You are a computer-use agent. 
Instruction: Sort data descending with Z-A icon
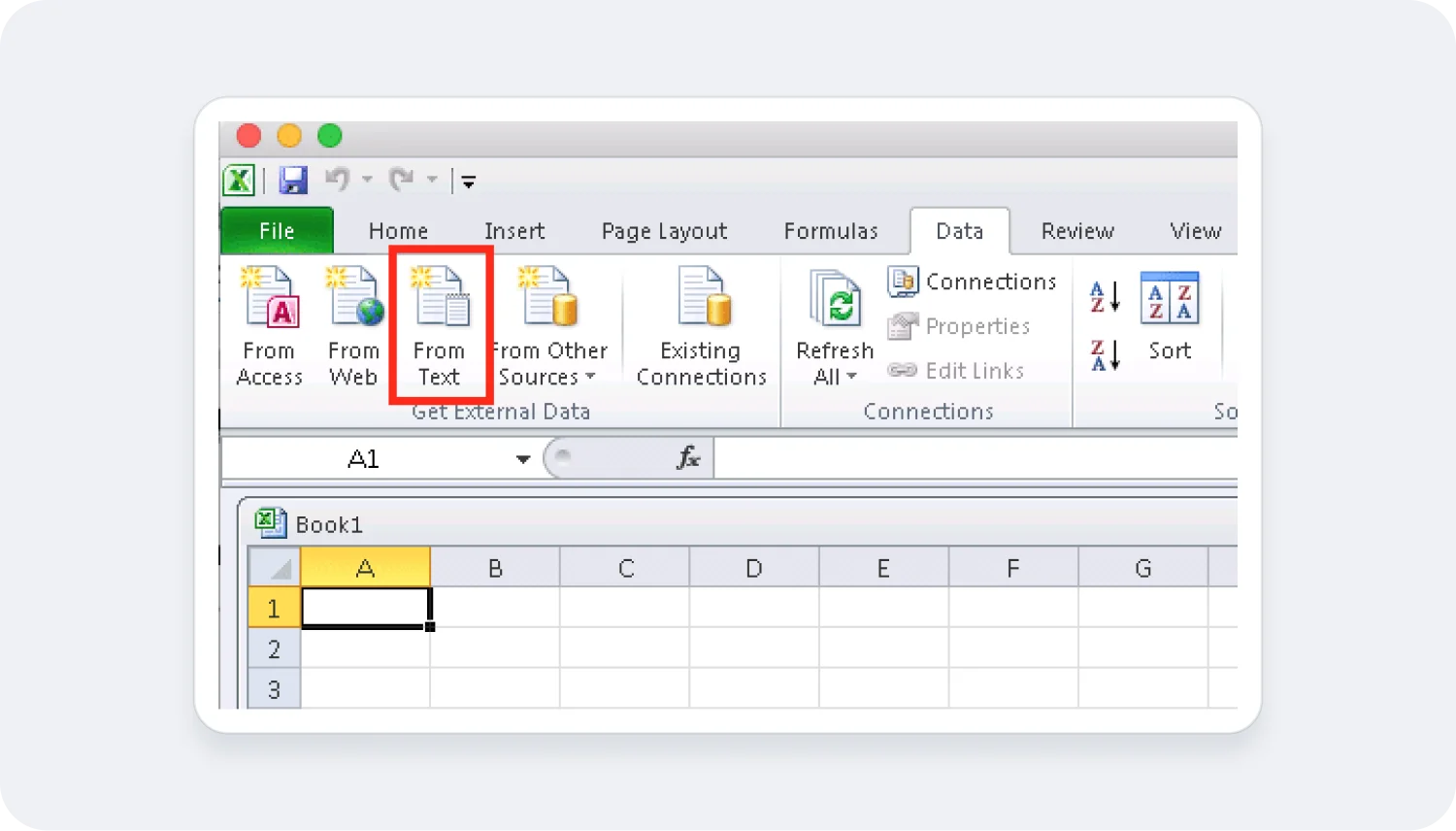(x=1104, y=356)
